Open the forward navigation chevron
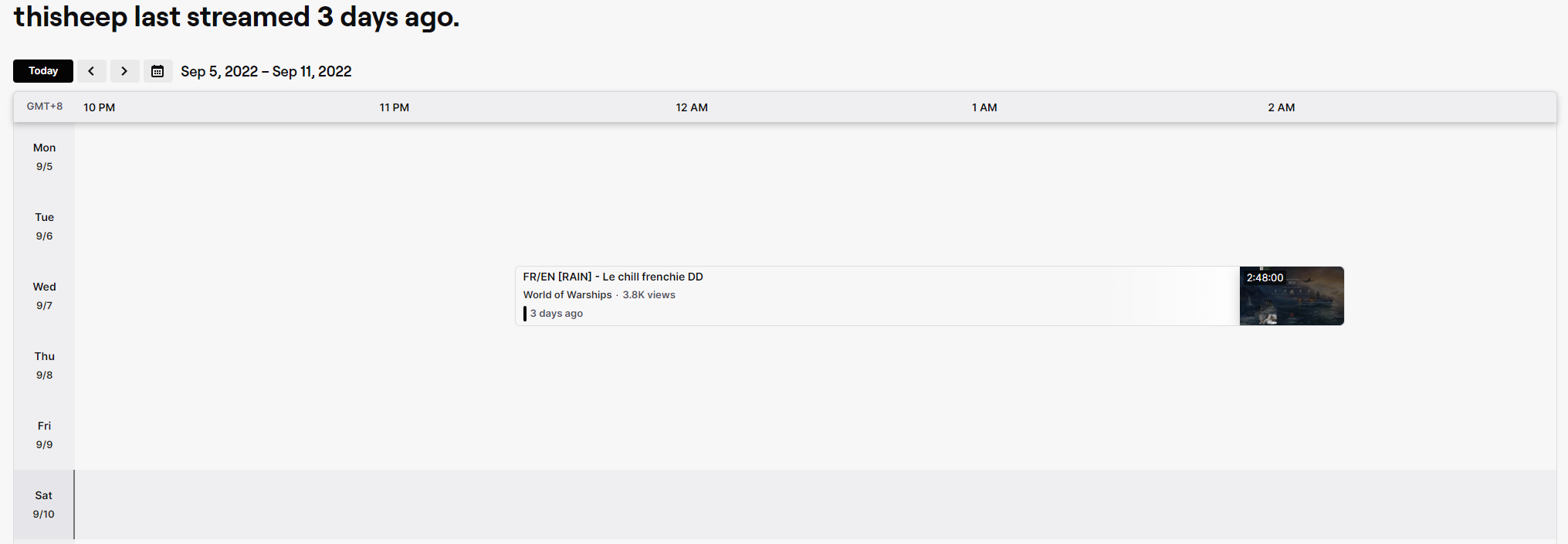Viewport: 1568px width, 544px height. [125, 70]
